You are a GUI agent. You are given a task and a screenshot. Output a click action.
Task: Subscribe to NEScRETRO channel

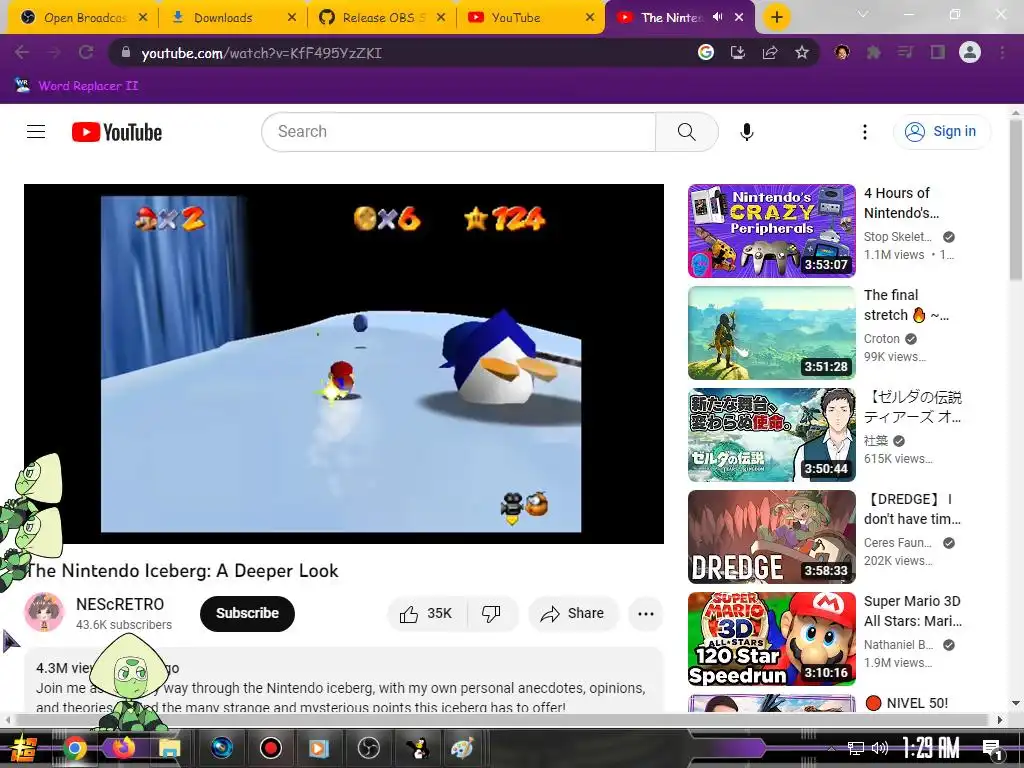[248, 613]
